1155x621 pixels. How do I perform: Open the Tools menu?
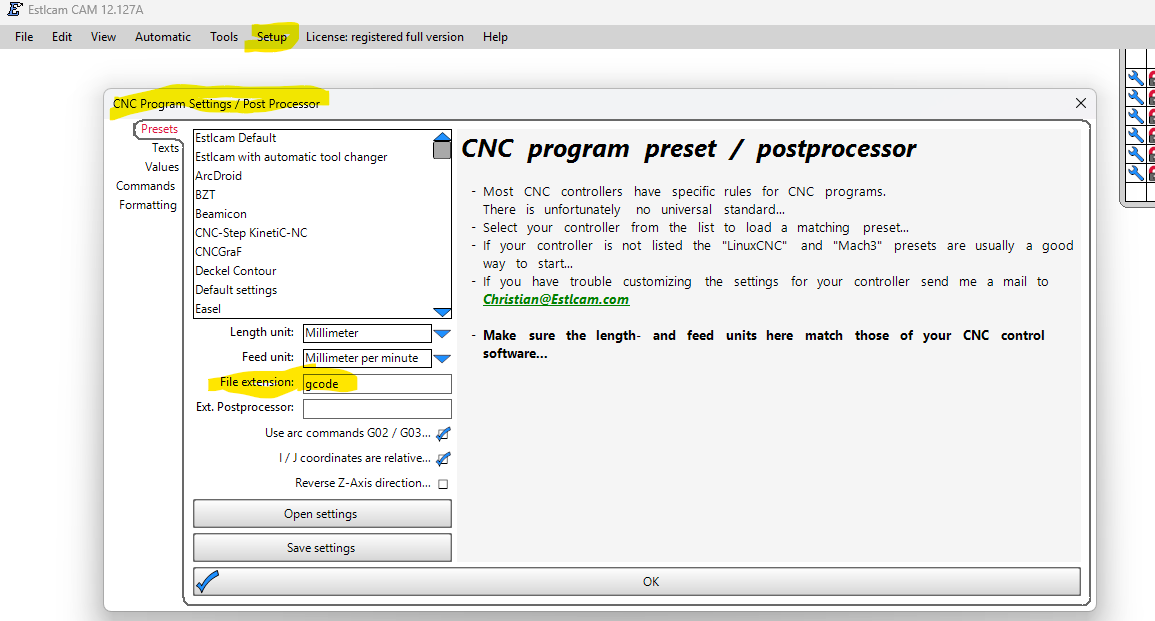[x=224, y=37]
